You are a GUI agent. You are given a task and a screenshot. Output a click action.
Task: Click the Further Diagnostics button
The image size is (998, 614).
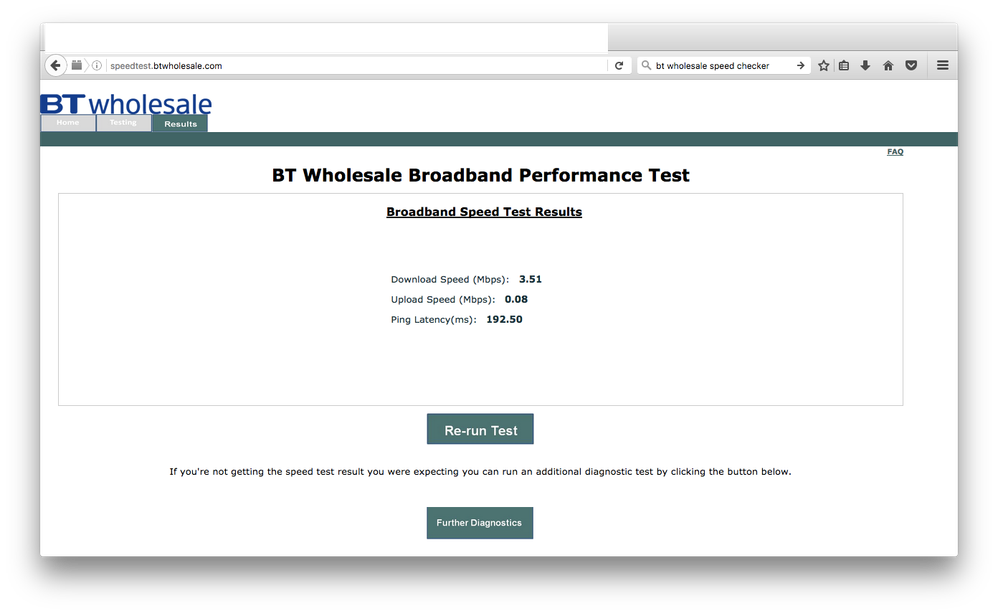pyautogui.click(x=479, y=522)
